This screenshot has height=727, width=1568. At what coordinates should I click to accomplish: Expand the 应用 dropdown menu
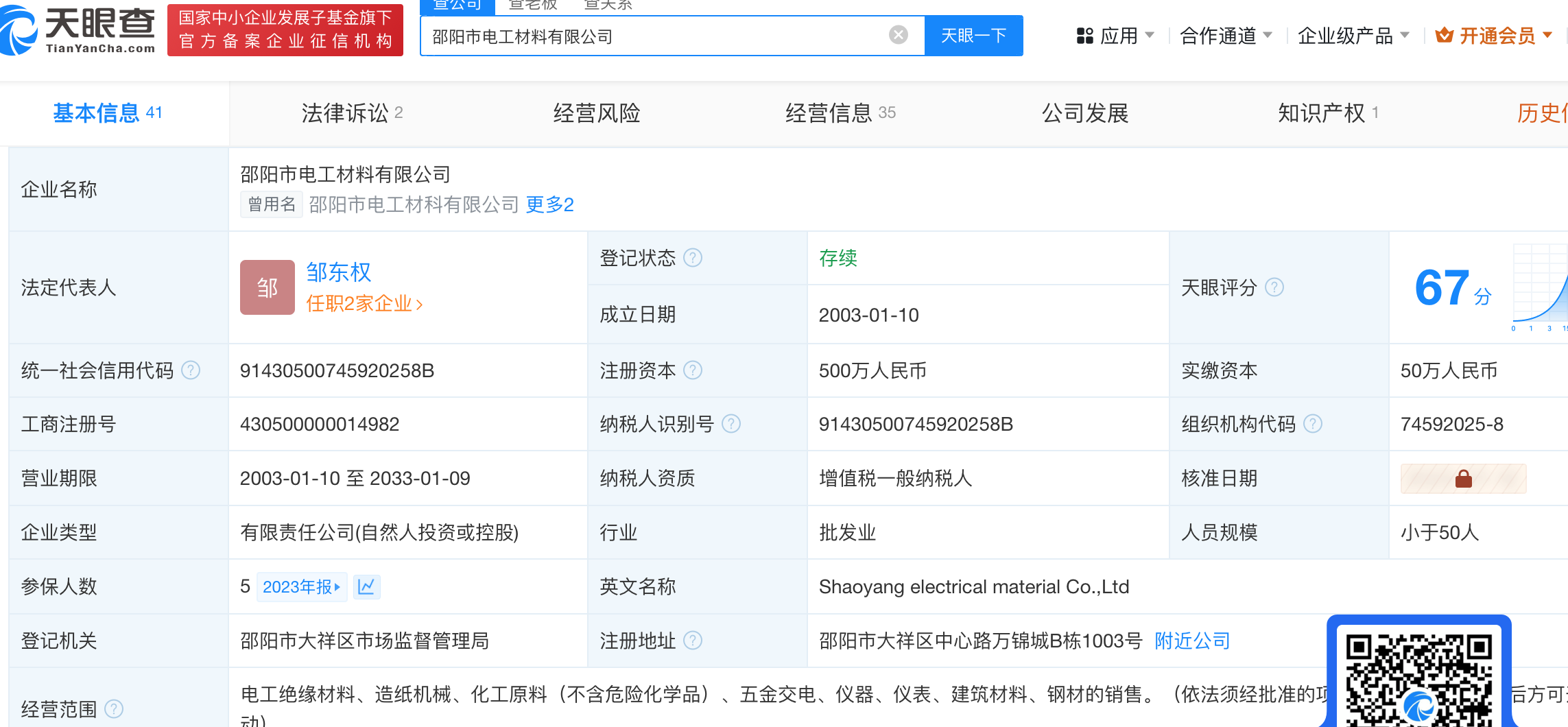pyautogui.click(x=1115, y=36)
